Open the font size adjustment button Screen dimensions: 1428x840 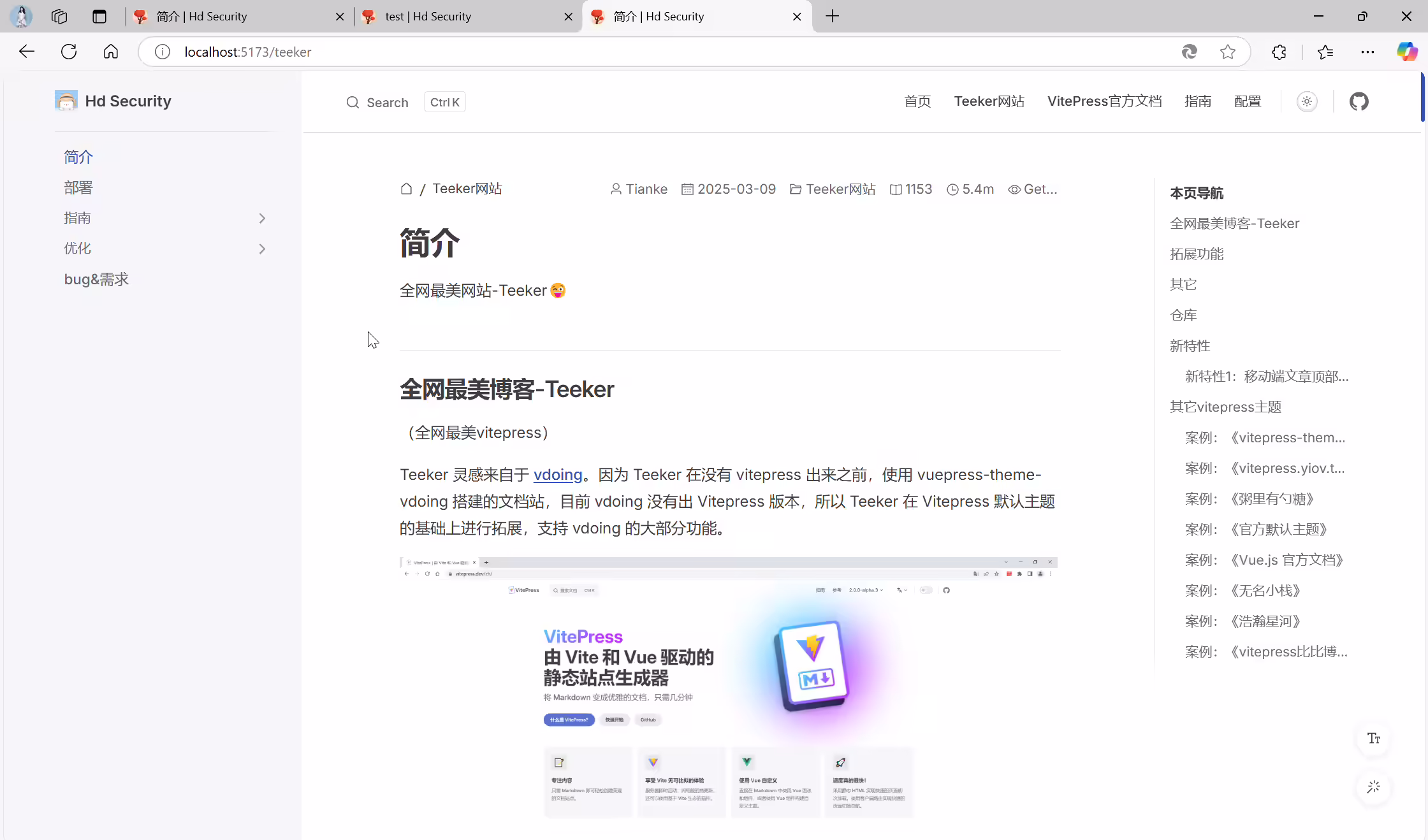point(1374,739)
